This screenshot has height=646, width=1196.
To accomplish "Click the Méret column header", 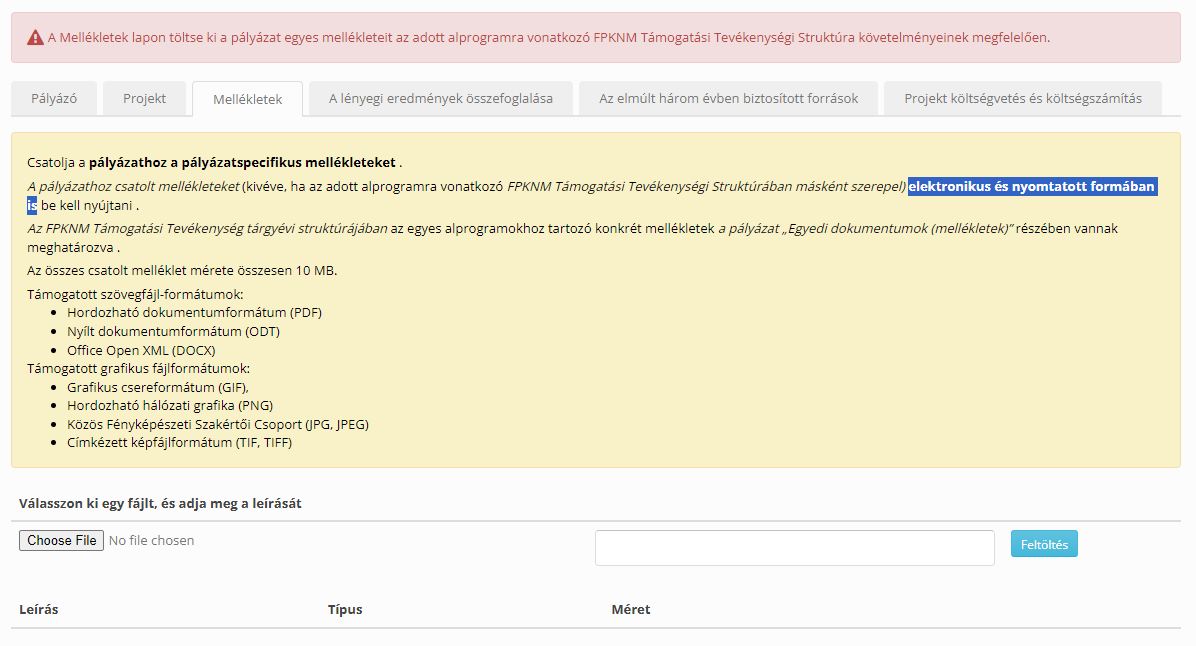I will click(631, 609).
